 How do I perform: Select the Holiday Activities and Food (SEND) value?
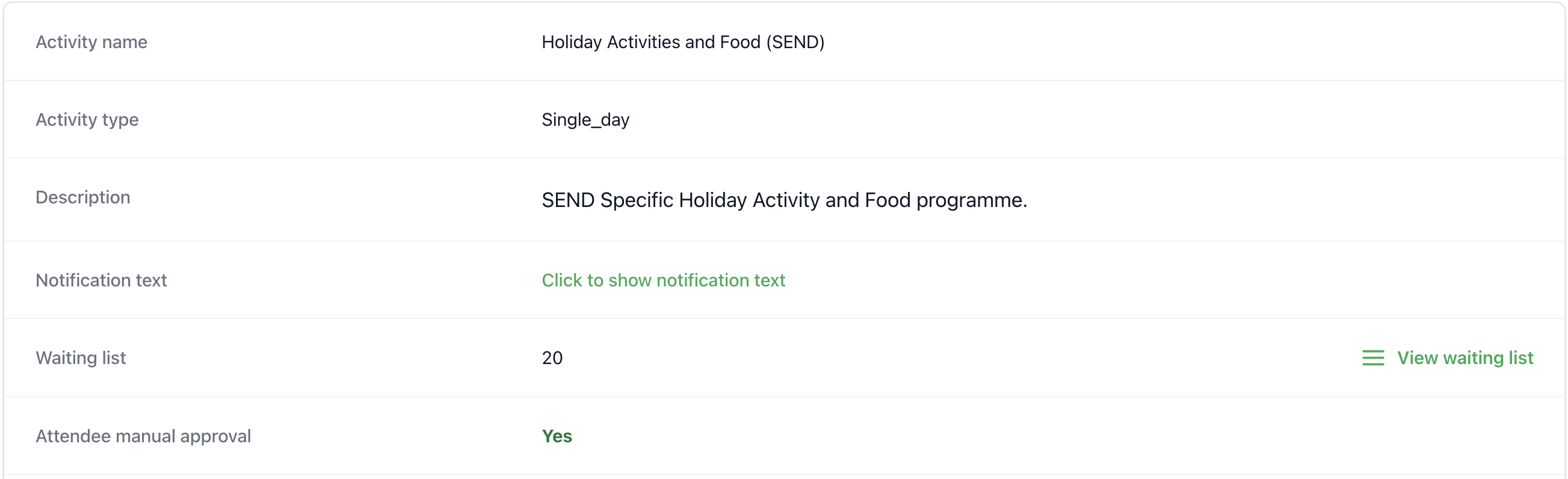(x=682, y=42)
